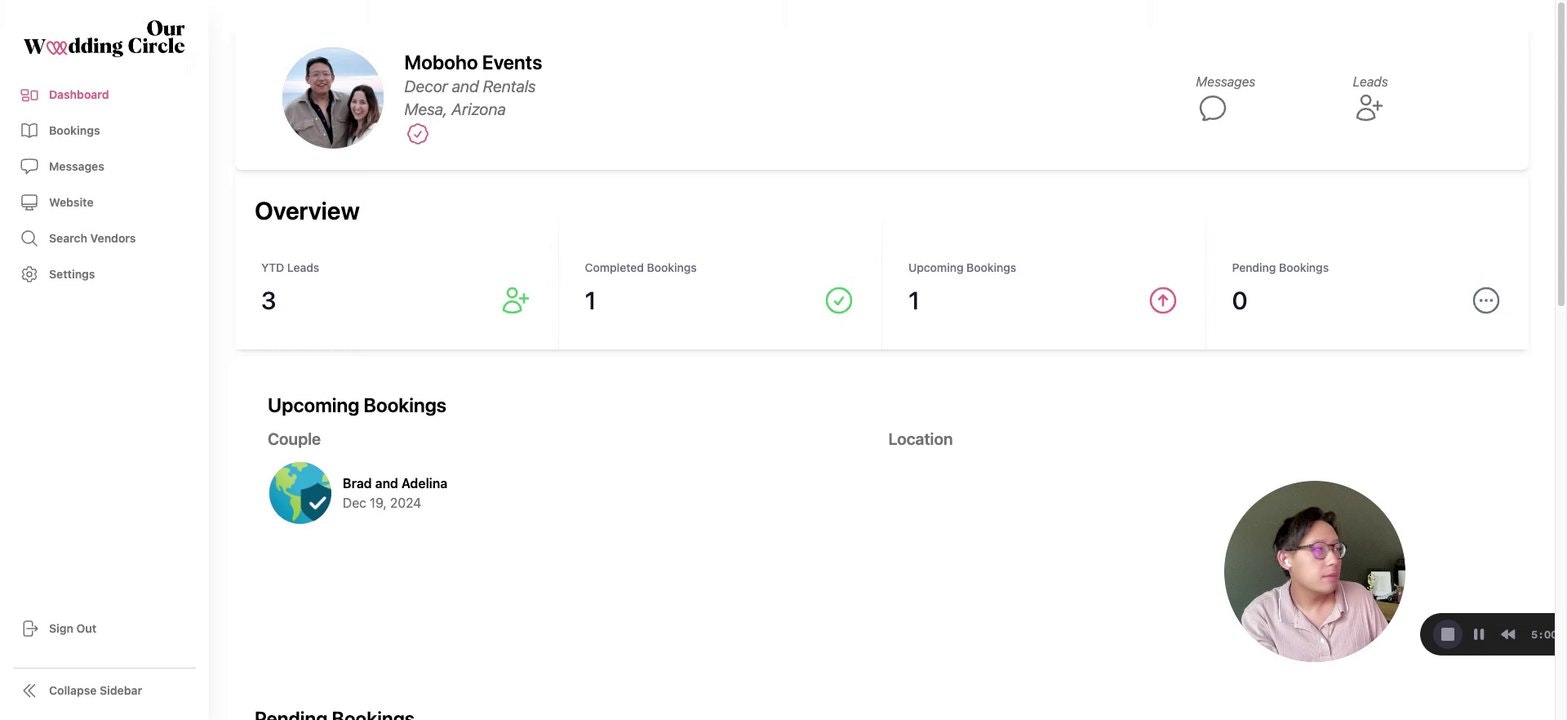
Task: Click the green YTD Leads person icon
Action: click(515, 300)
